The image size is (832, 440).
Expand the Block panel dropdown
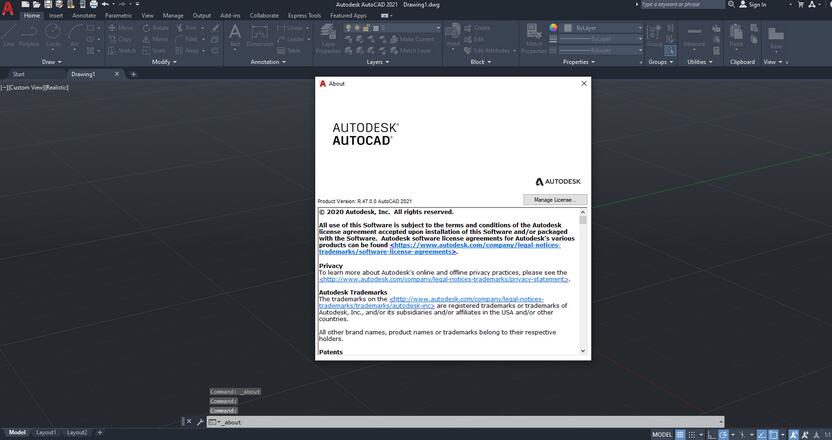click(x=480, y=62)
